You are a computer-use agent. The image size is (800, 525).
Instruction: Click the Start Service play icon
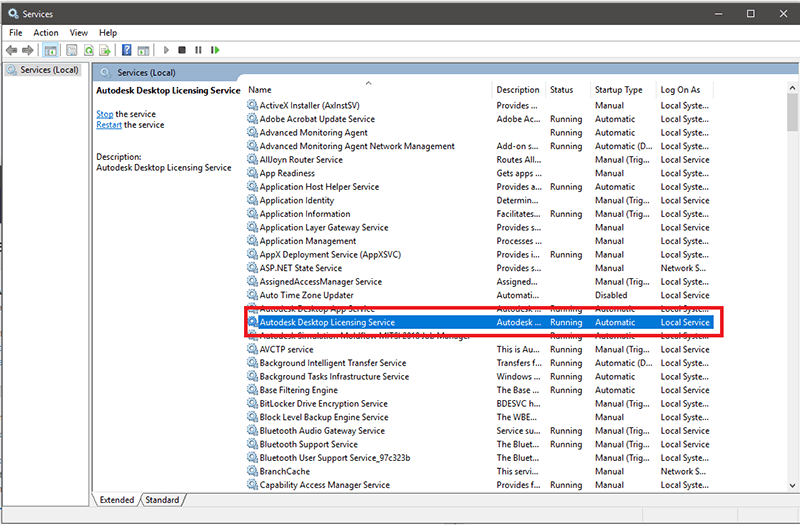pyautogui.click(x=165, y=50)
